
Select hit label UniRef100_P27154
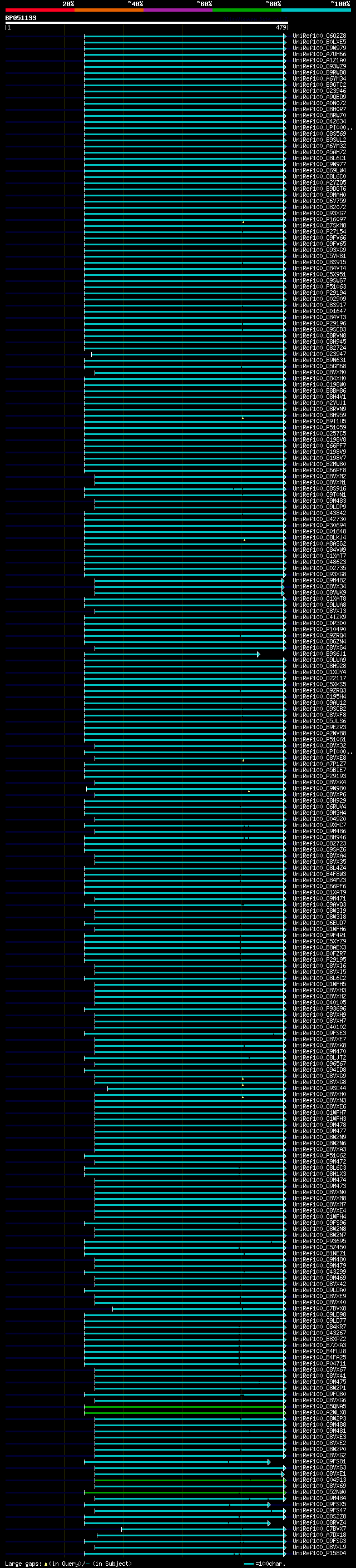tap(319, 231)
